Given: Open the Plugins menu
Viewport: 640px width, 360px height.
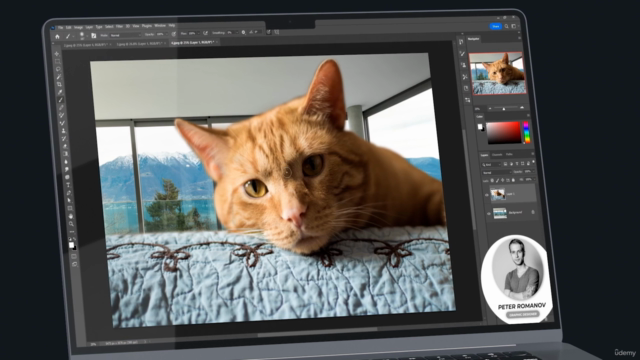Looking at the screenshot, I should (147, 26).
